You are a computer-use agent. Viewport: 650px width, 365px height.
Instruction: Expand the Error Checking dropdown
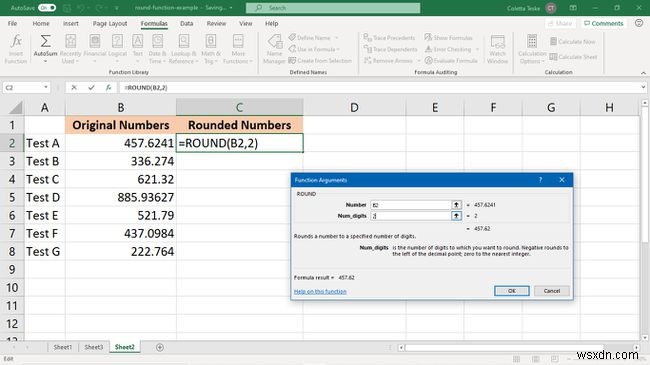477,49
